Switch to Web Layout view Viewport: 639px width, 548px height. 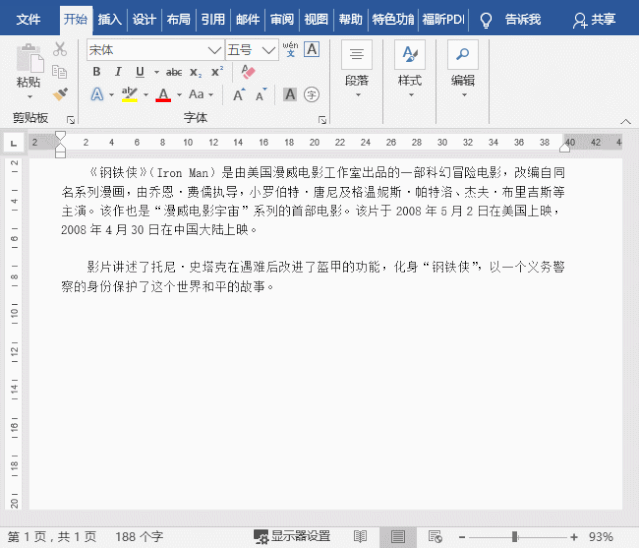point(435,537)
